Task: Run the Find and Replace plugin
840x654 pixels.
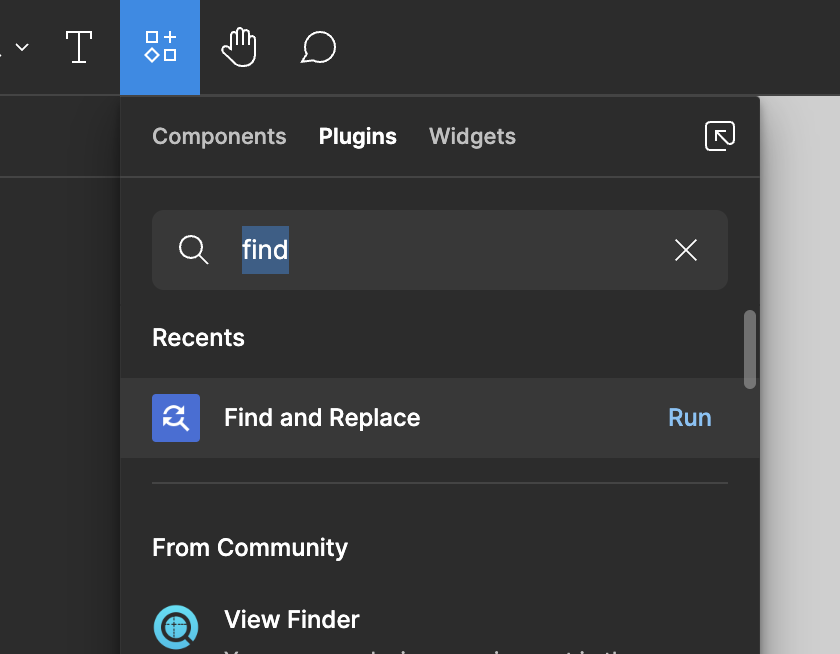Action: point(689,418)
